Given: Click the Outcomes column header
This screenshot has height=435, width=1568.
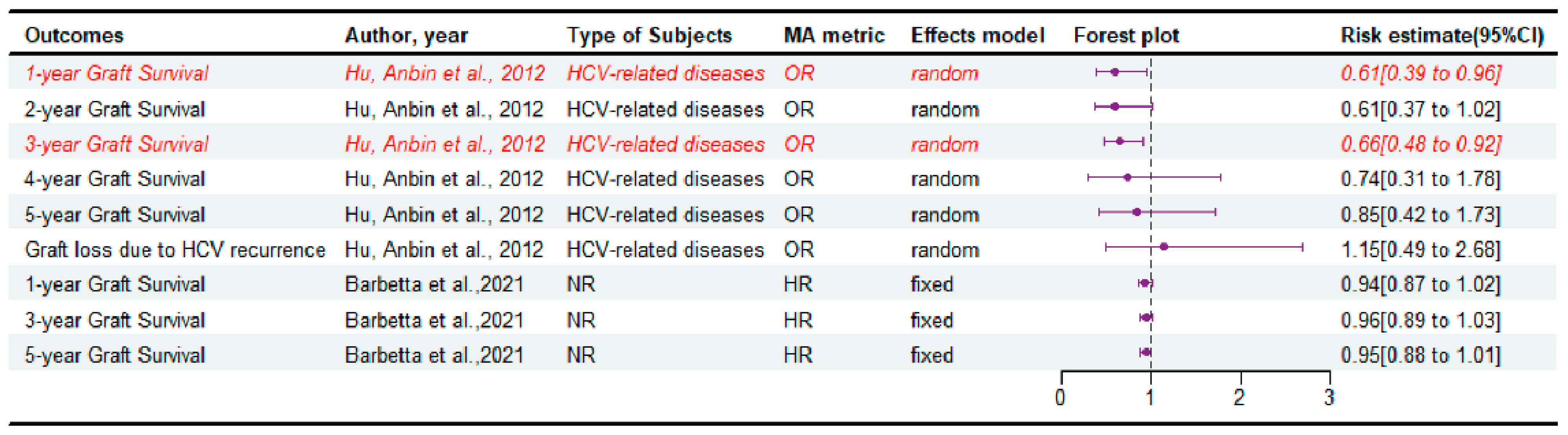Looking at the screenshot, I should coord(74,35).
